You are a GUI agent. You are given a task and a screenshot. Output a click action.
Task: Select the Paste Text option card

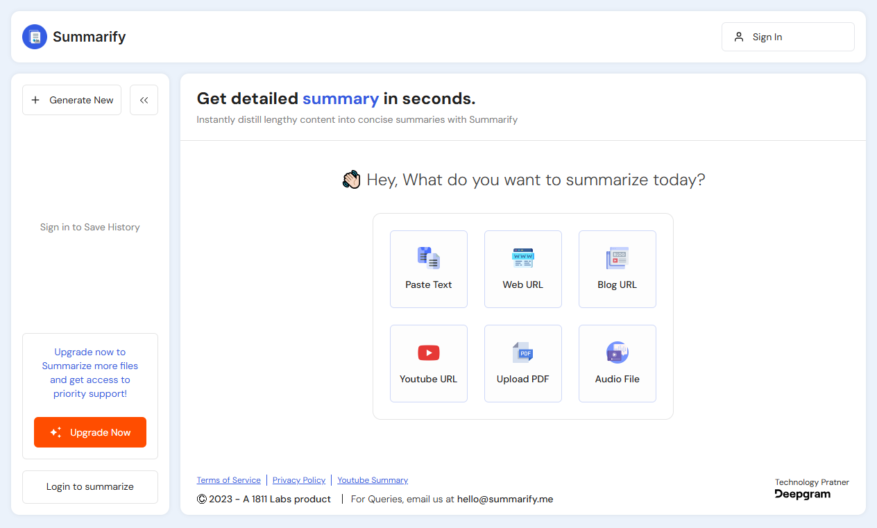[428, 269]
